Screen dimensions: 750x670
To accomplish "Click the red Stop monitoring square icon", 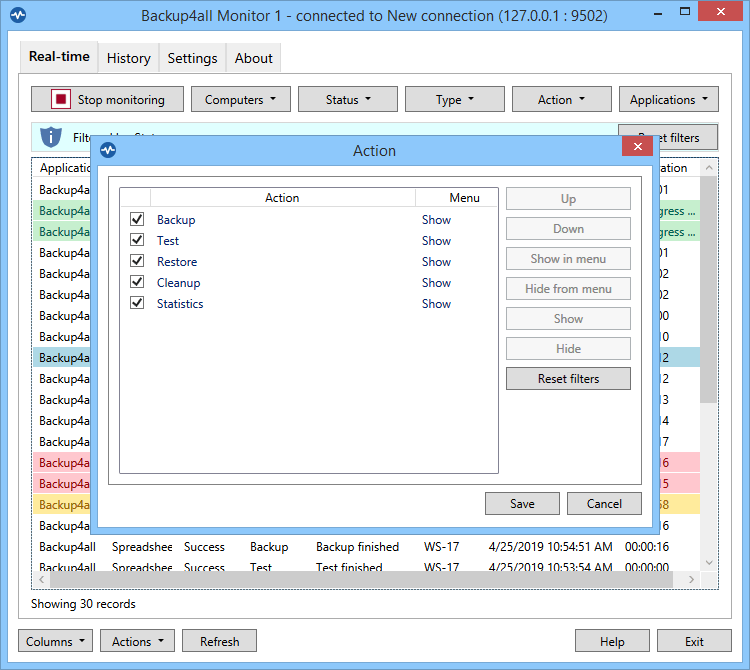I will 61,100.
